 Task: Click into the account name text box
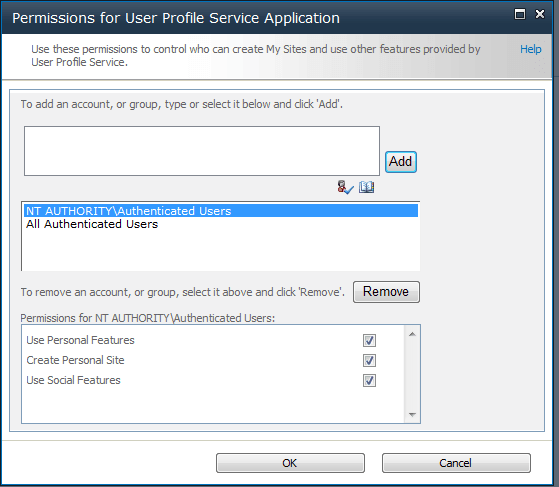(202, 151)
